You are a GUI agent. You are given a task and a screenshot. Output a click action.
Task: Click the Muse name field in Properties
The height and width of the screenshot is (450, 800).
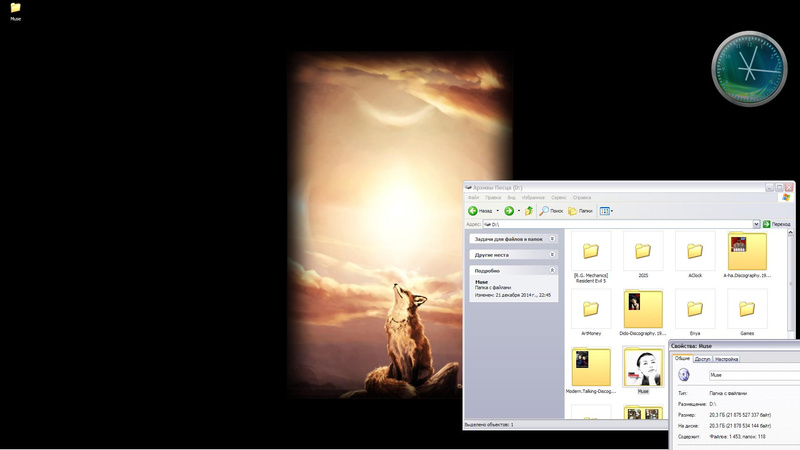[x=750, y=375]
